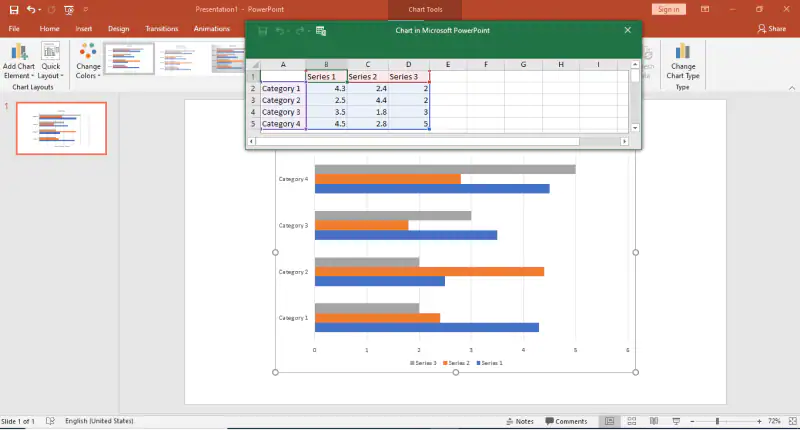Click the Series 1 header cell
The image size is (800, 430).
[x=326, y=77]
